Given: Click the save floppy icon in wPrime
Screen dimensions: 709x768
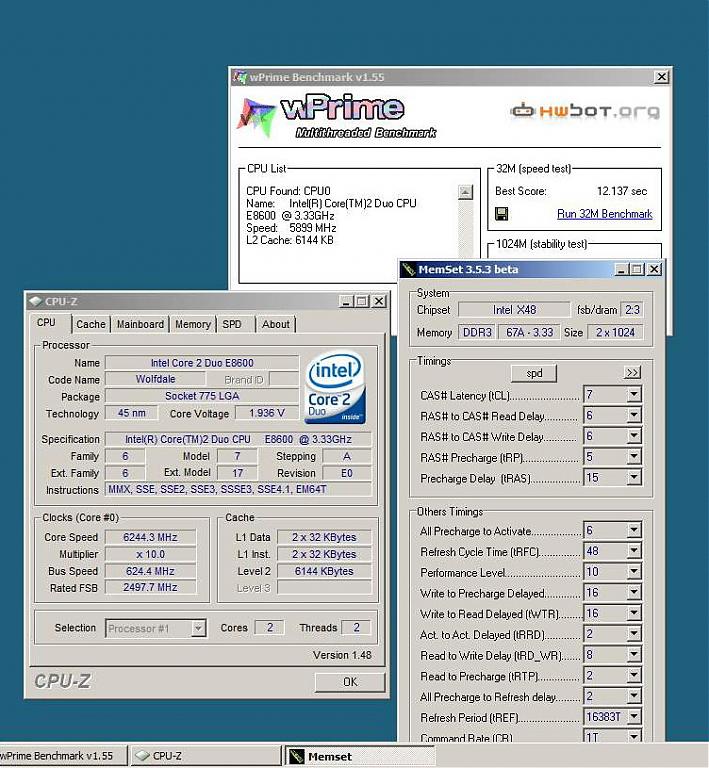Looking at the screenshot, I should (x=501, y=214).
